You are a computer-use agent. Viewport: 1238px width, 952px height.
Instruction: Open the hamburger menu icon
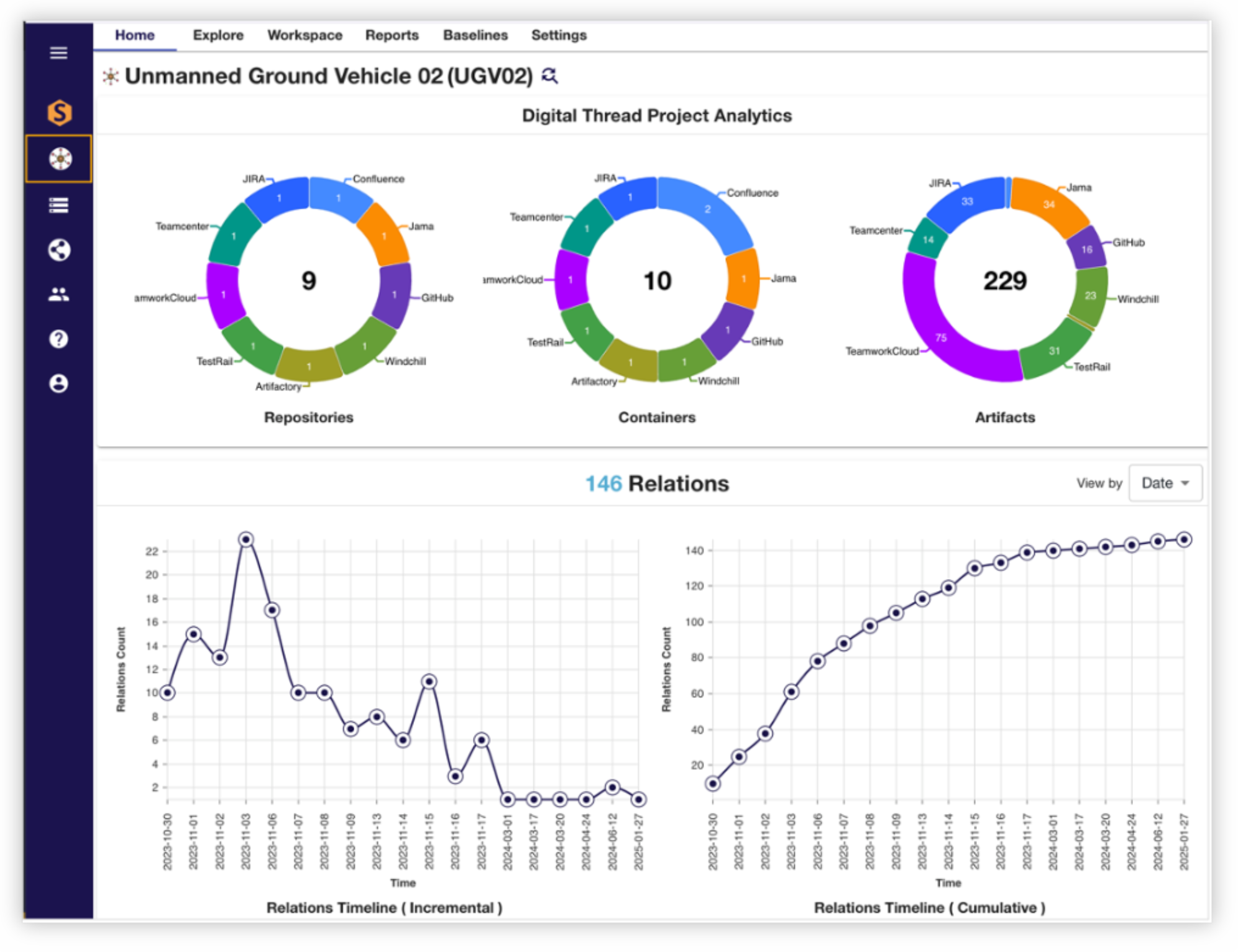point(58,53)
